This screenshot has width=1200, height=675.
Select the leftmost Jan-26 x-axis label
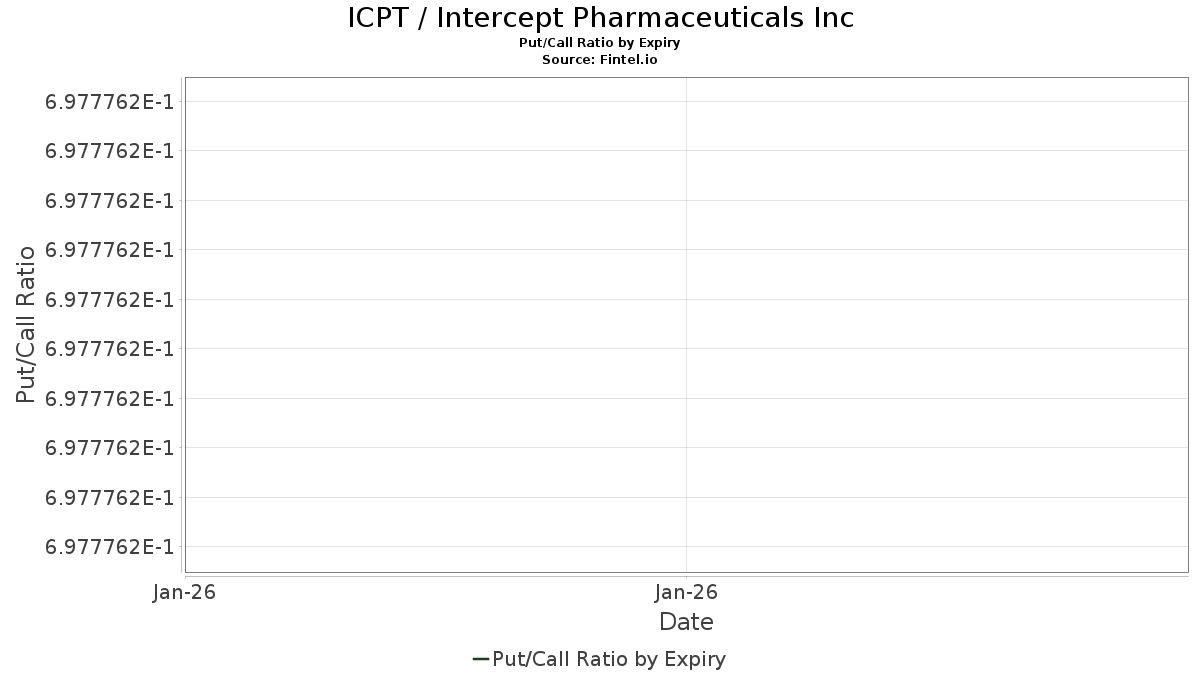click(184, 592)
